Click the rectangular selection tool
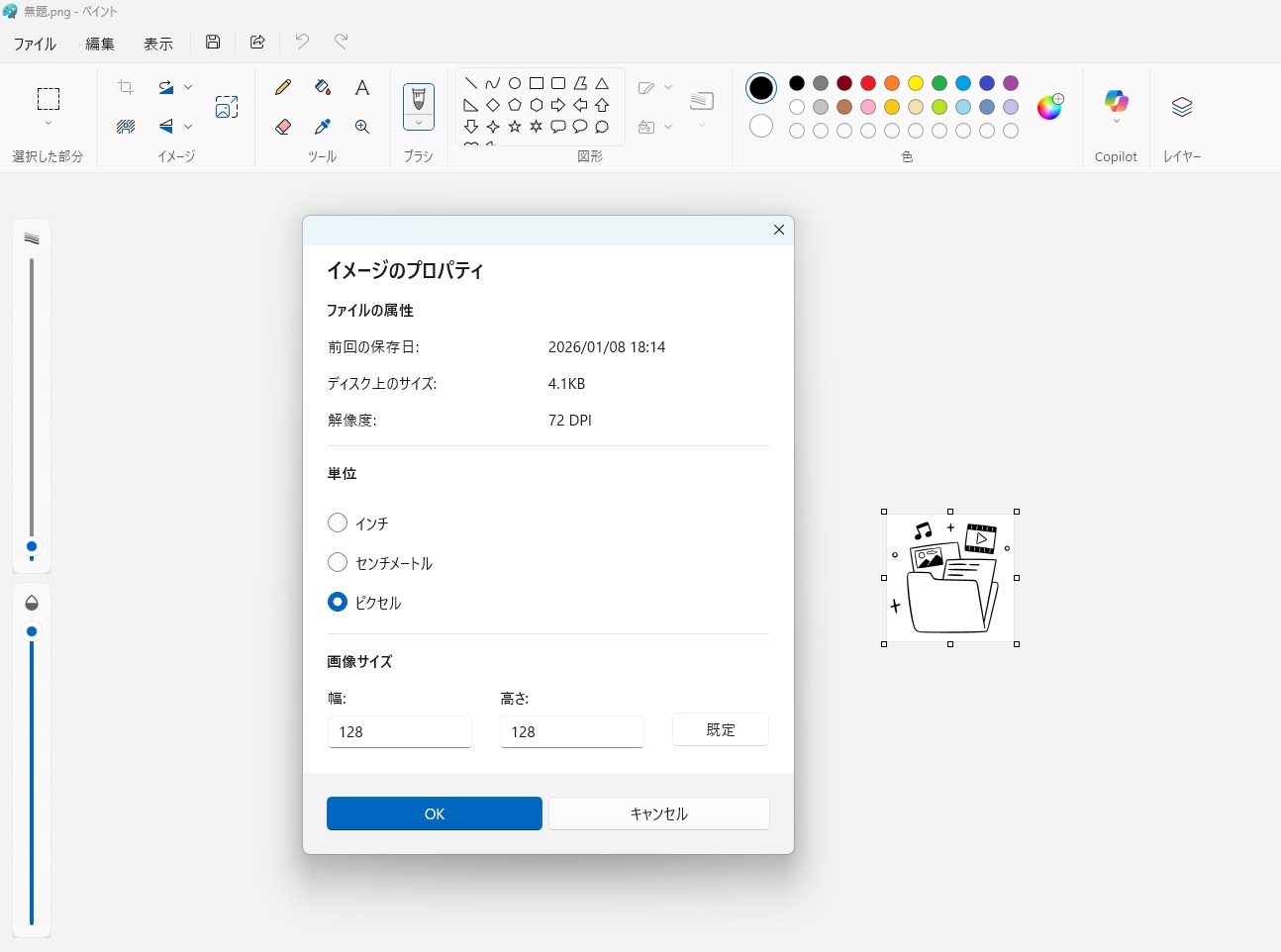 (49, 99)
